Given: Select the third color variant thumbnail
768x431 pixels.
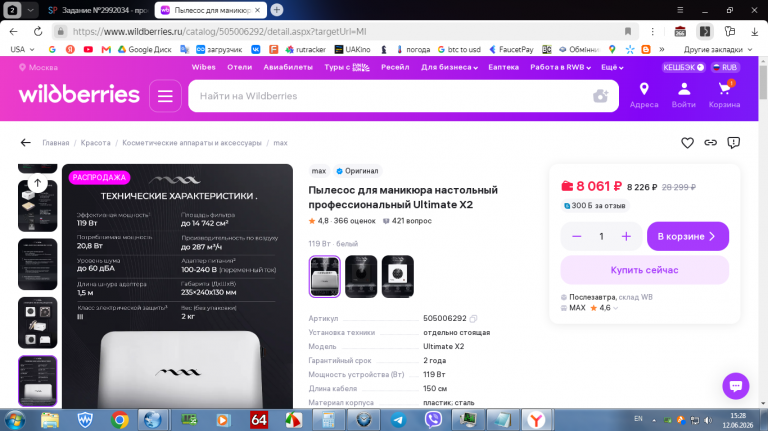Looking at the screenshot, I should (x=398, y=276).
